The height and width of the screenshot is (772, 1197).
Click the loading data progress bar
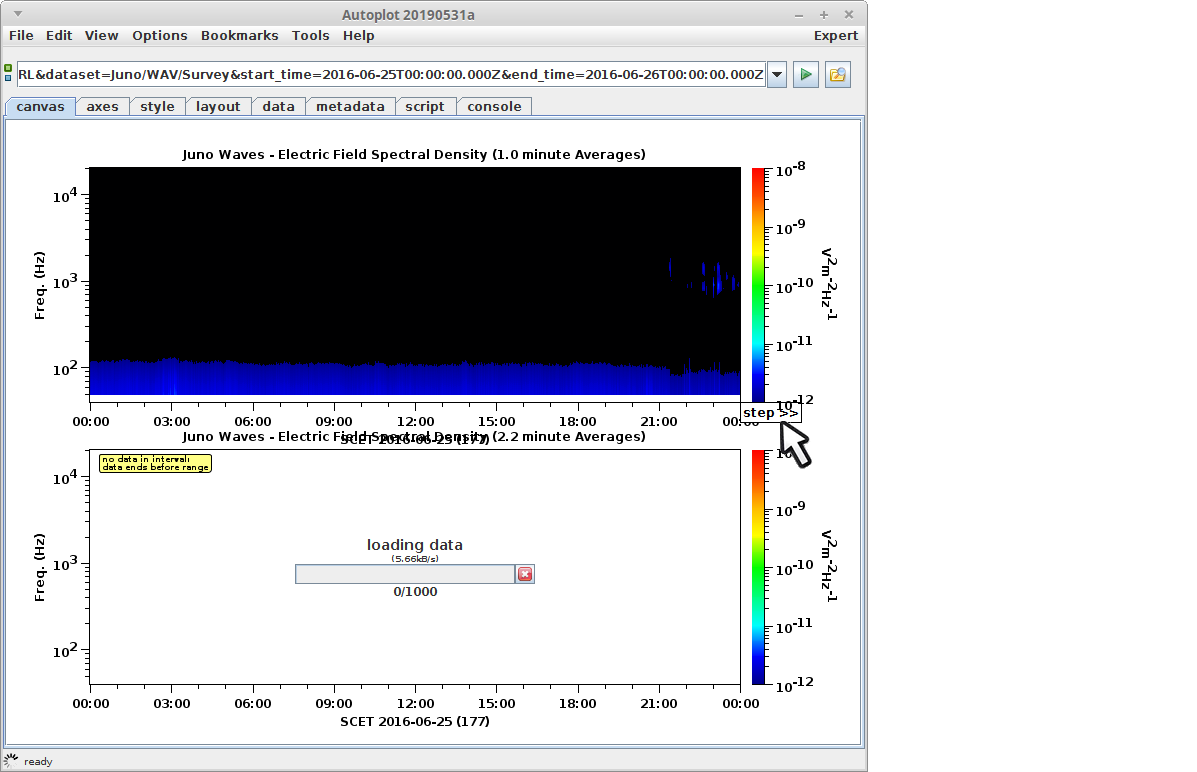coord(405,574)
